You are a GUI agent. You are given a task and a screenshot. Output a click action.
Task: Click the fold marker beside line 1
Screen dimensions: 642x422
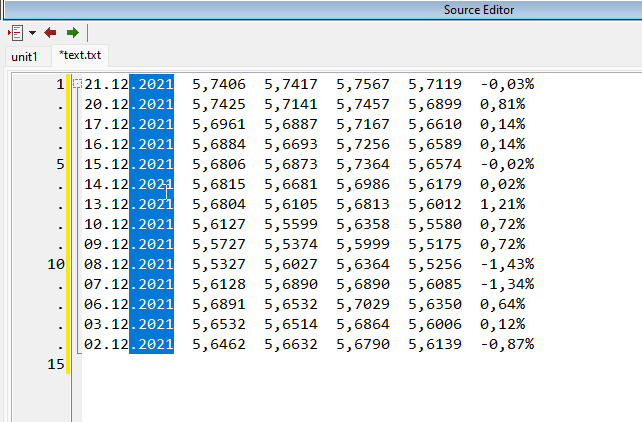(77, 84)
